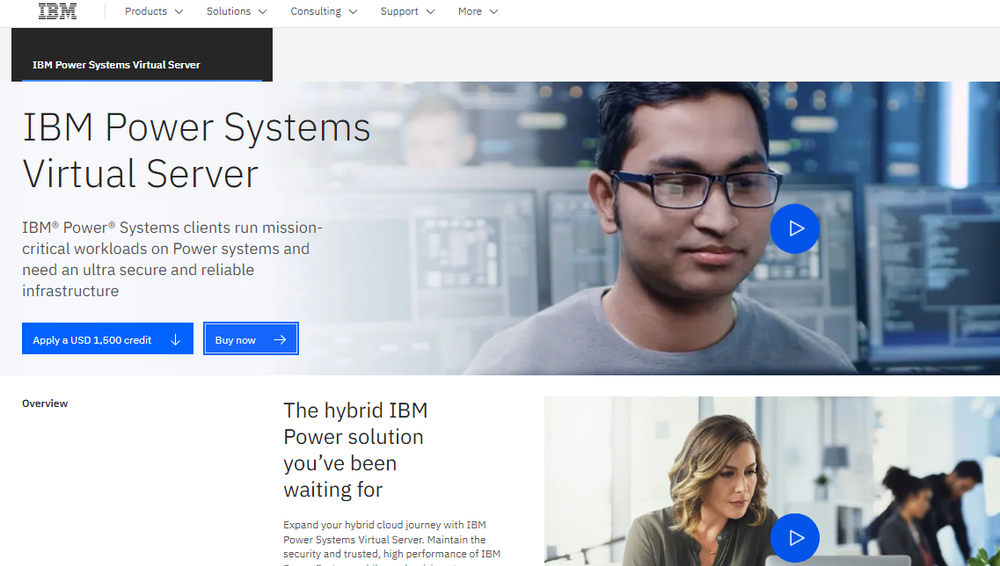
Task: Jump to the Overview section link
Action: click(45, 403)
